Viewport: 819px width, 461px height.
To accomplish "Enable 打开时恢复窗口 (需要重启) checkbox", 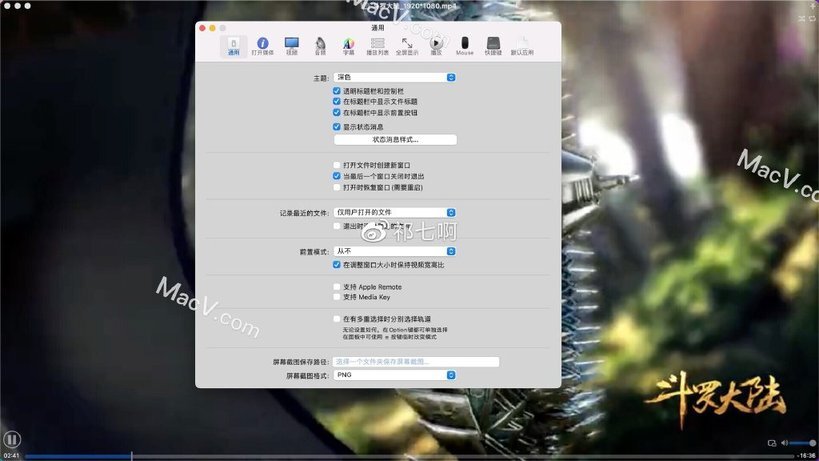I will (336, 187).
